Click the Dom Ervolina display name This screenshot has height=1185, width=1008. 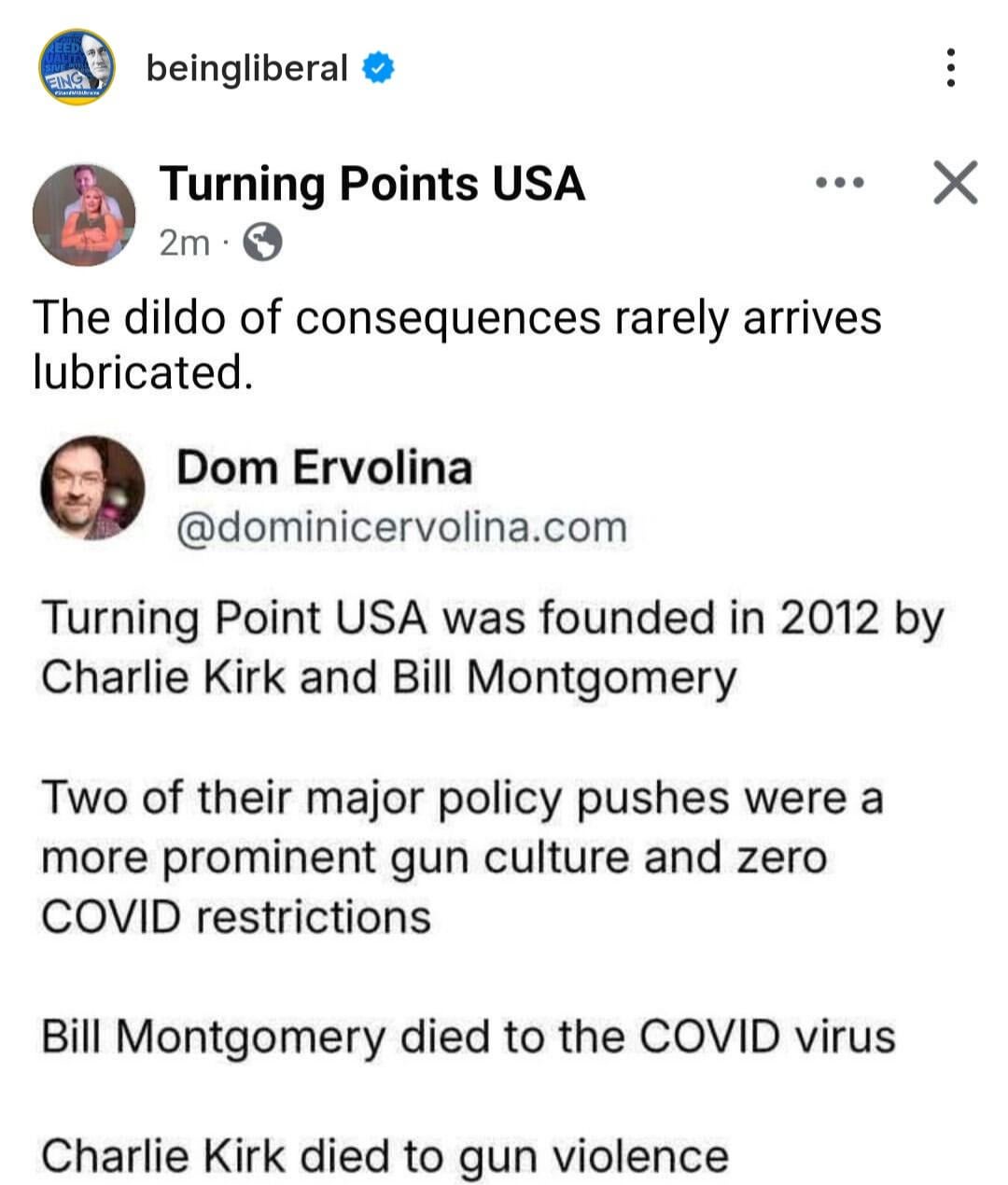[324, 467]
